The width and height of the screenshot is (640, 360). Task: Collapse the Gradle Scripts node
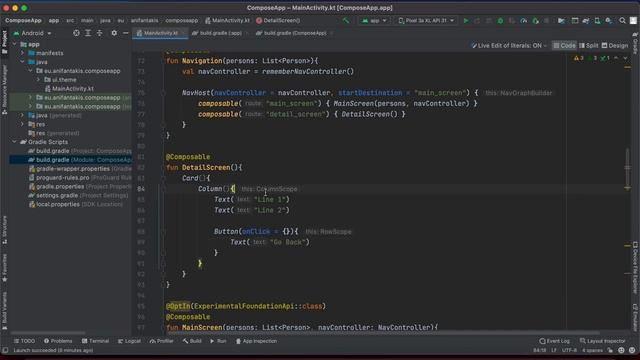[15, 142]
